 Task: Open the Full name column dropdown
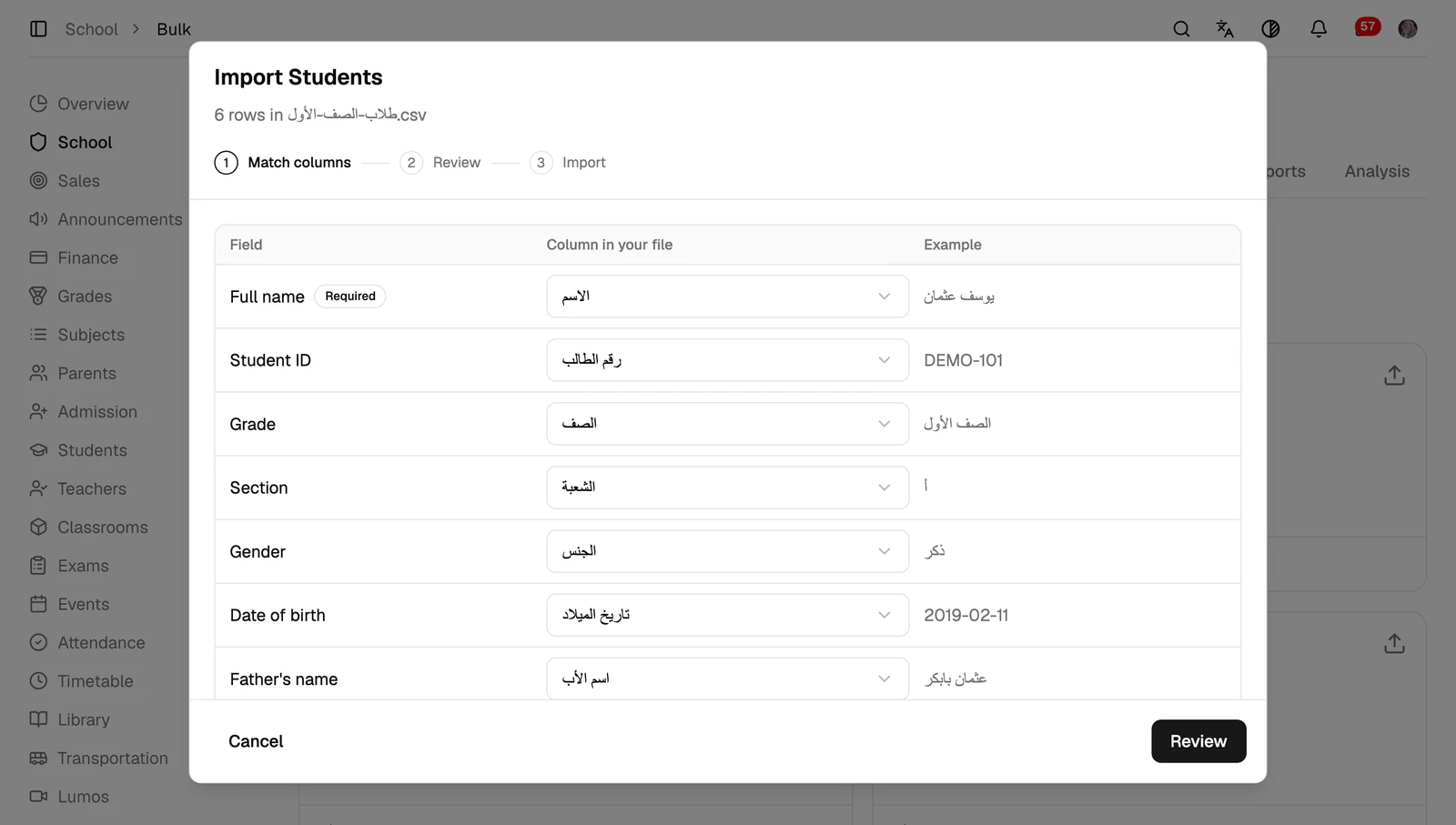coord(727,297)
